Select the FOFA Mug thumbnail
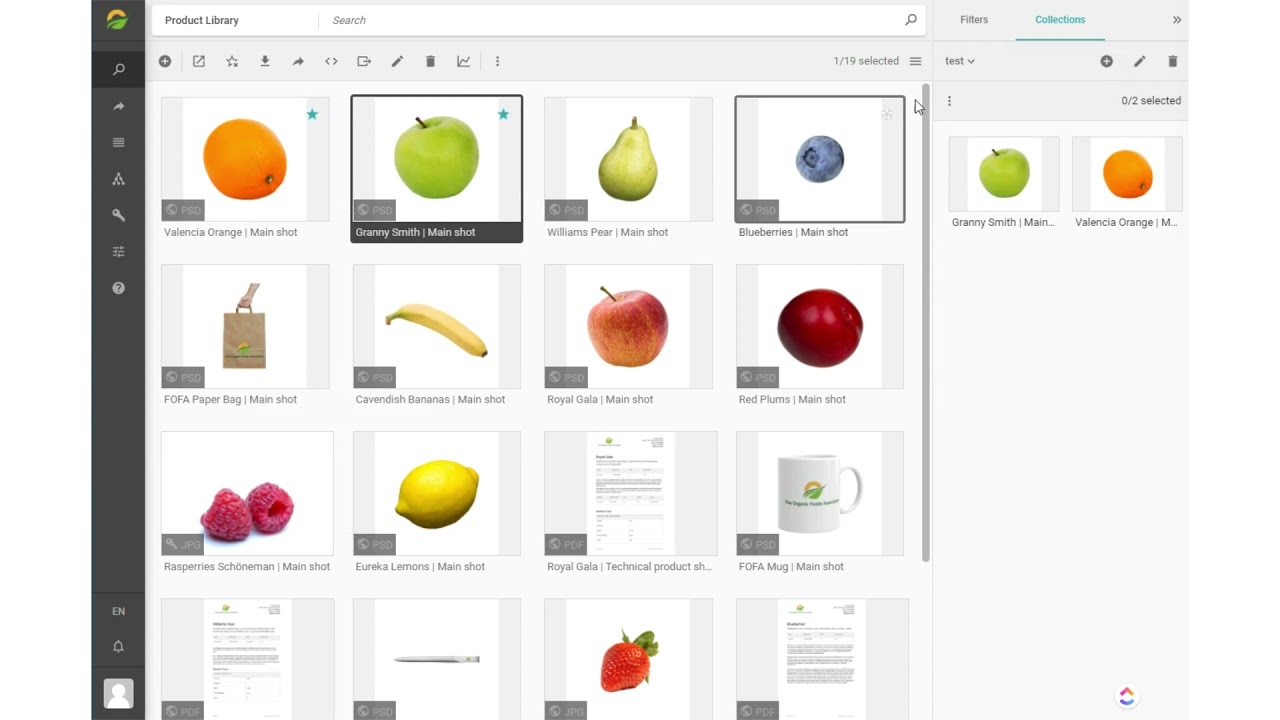The width and height of the screenshot is (1280, 720). (x=820, y=493)
